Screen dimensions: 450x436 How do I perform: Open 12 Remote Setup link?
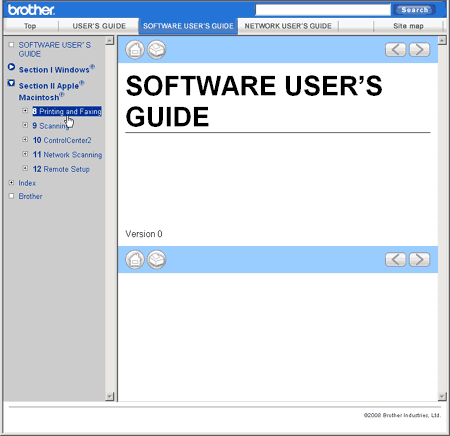(61, 169)
